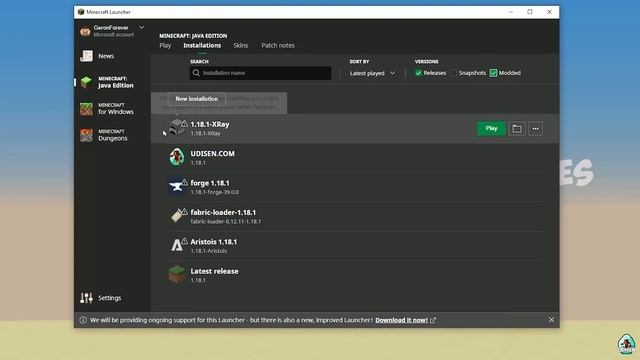Open News in the sidebar
Viewport: 640px width, 360px height.
click(106, 56)
